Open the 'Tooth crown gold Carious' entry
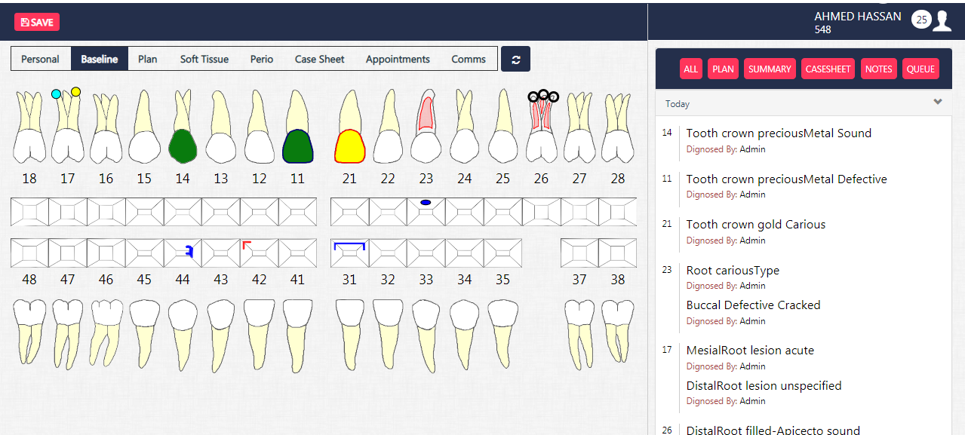The height and width of the screenshot is (435, 965). (755, 224)
